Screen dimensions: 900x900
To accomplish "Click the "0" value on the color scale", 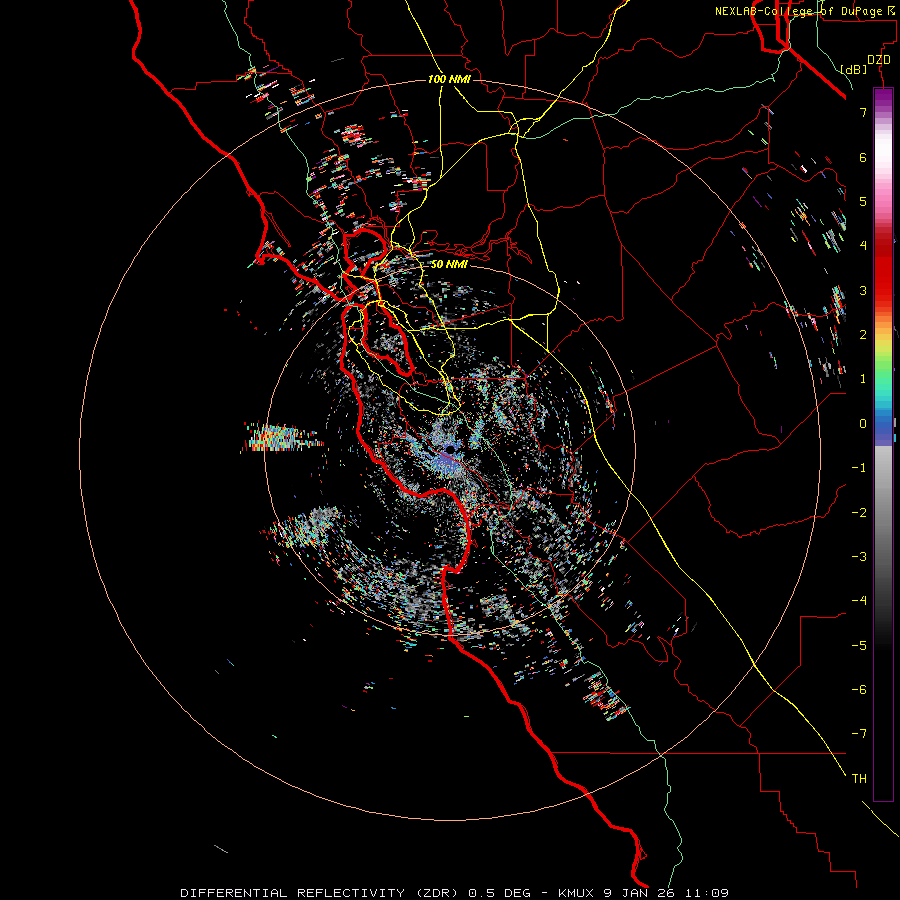I will pos(863,424).
